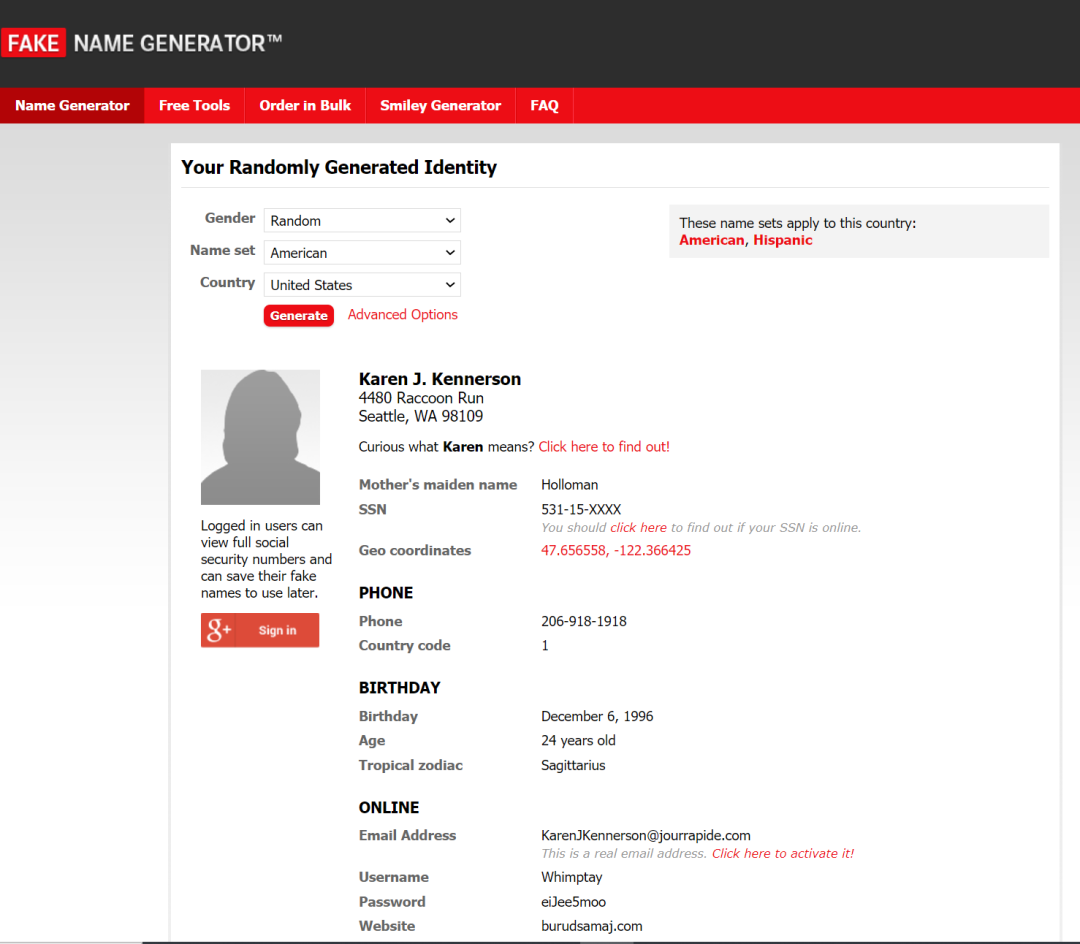Image resolution: width=1080 pixels, height=944 pixels.
Task: Click the Google+ Sign in button
Action: tap(260, 630)
